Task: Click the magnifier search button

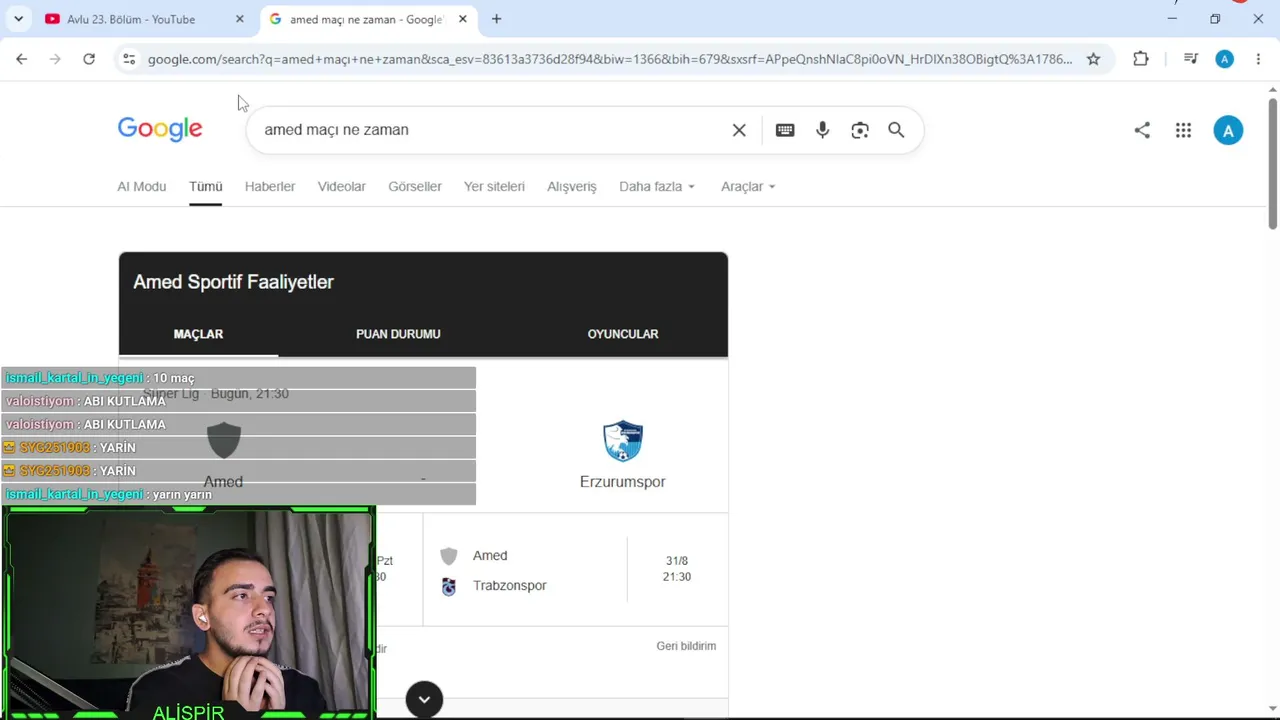Action: [x=896, y=130]
